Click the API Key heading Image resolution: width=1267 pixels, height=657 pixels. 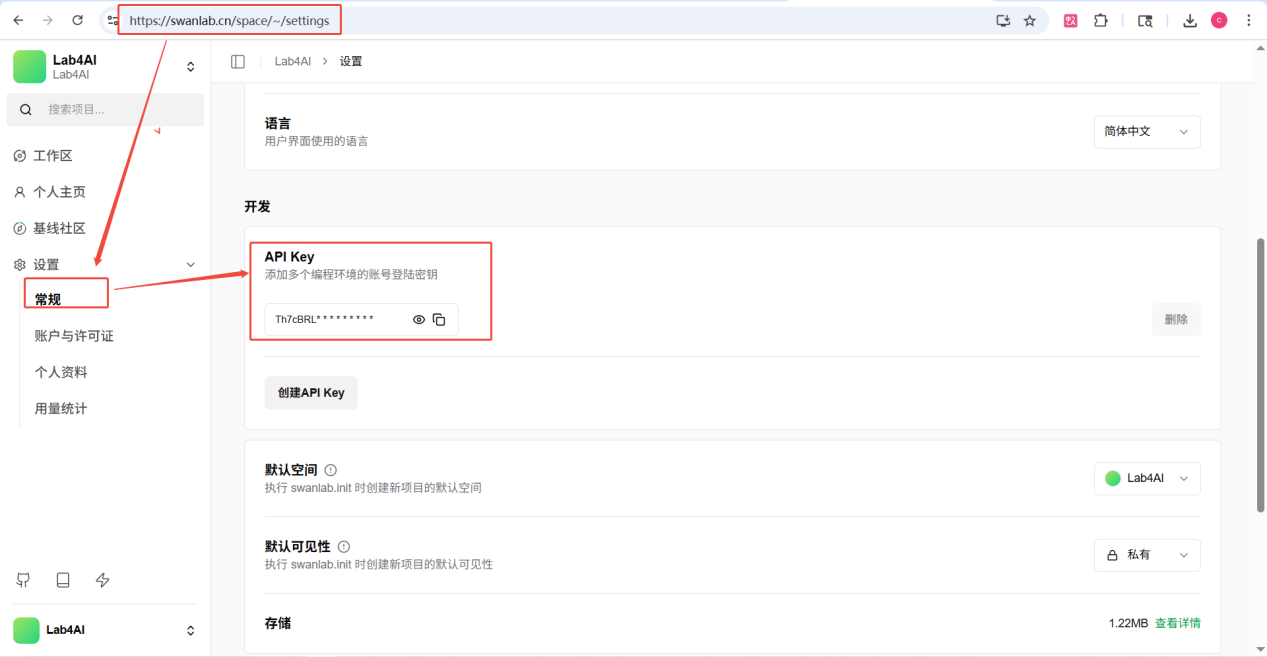pos(289,257)
